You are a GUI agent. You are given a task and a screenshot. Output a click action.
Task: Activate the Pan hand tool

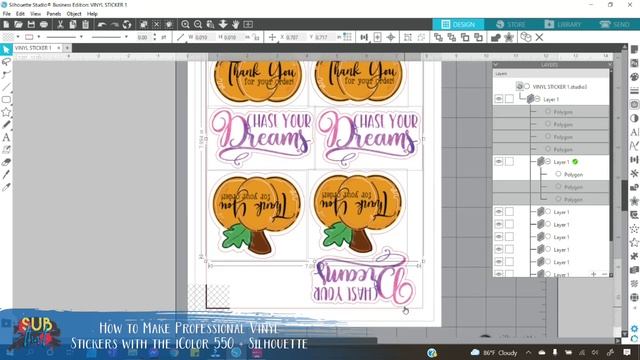pos(236,24)
